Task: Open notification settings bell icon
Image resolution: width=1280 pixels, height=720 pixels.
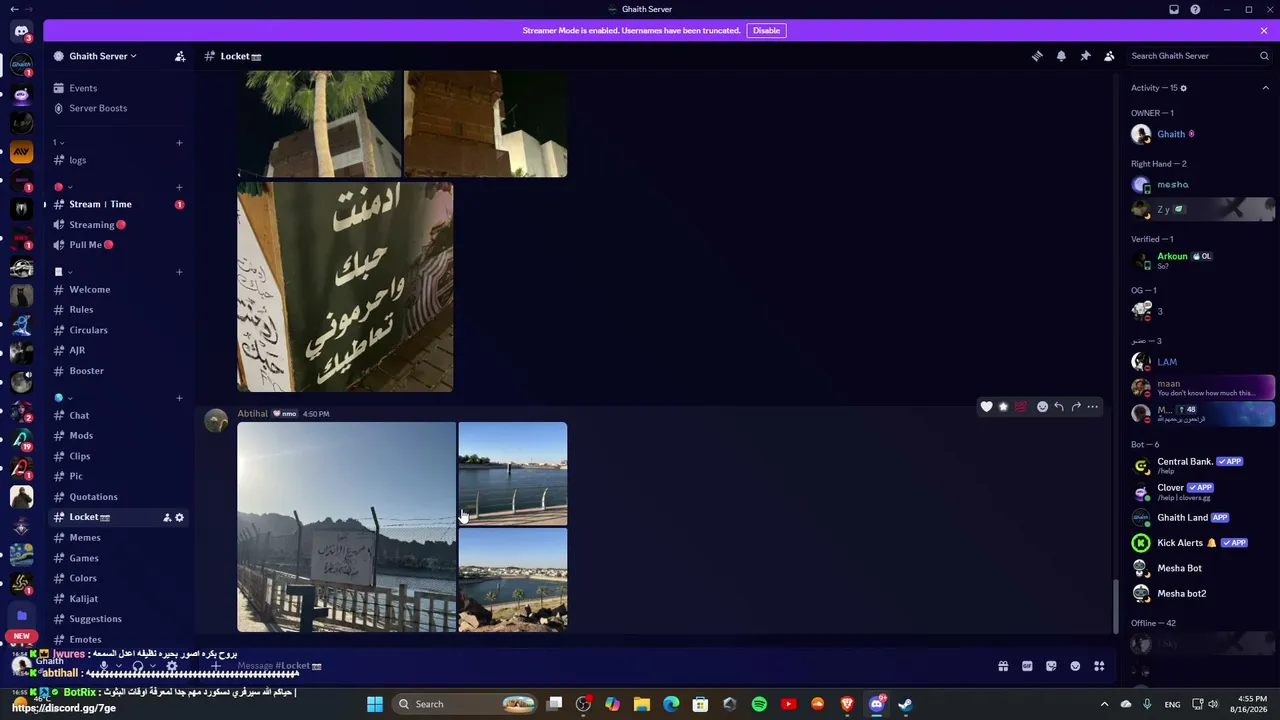Action: tap(1061, 56)
